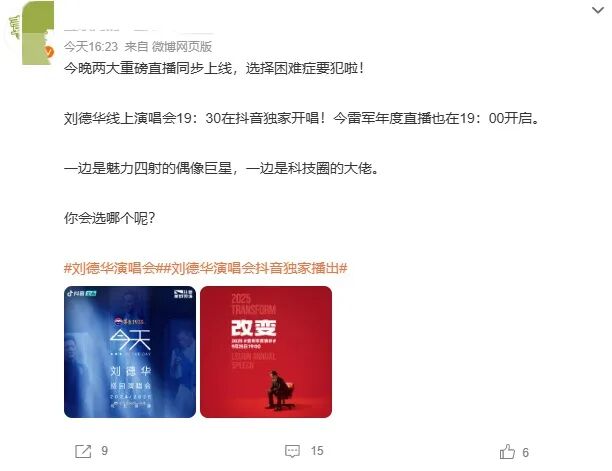The width and height of the screenshot is (612, 471).
Task: View the red 改变 speech poster image
Action: [266, 352]
